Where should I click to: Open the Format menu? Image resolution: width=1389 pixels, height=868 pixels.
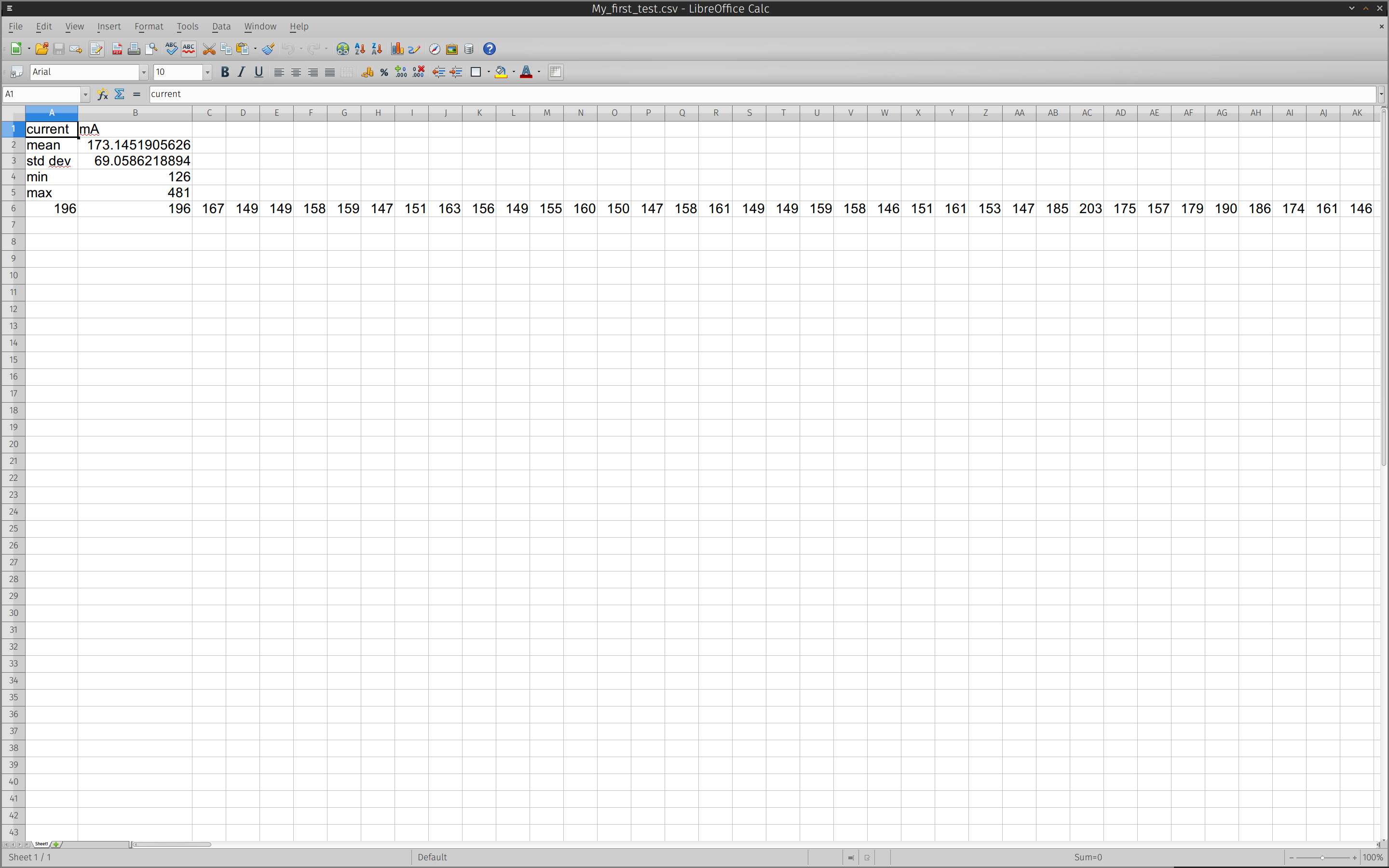coord(149,27)
